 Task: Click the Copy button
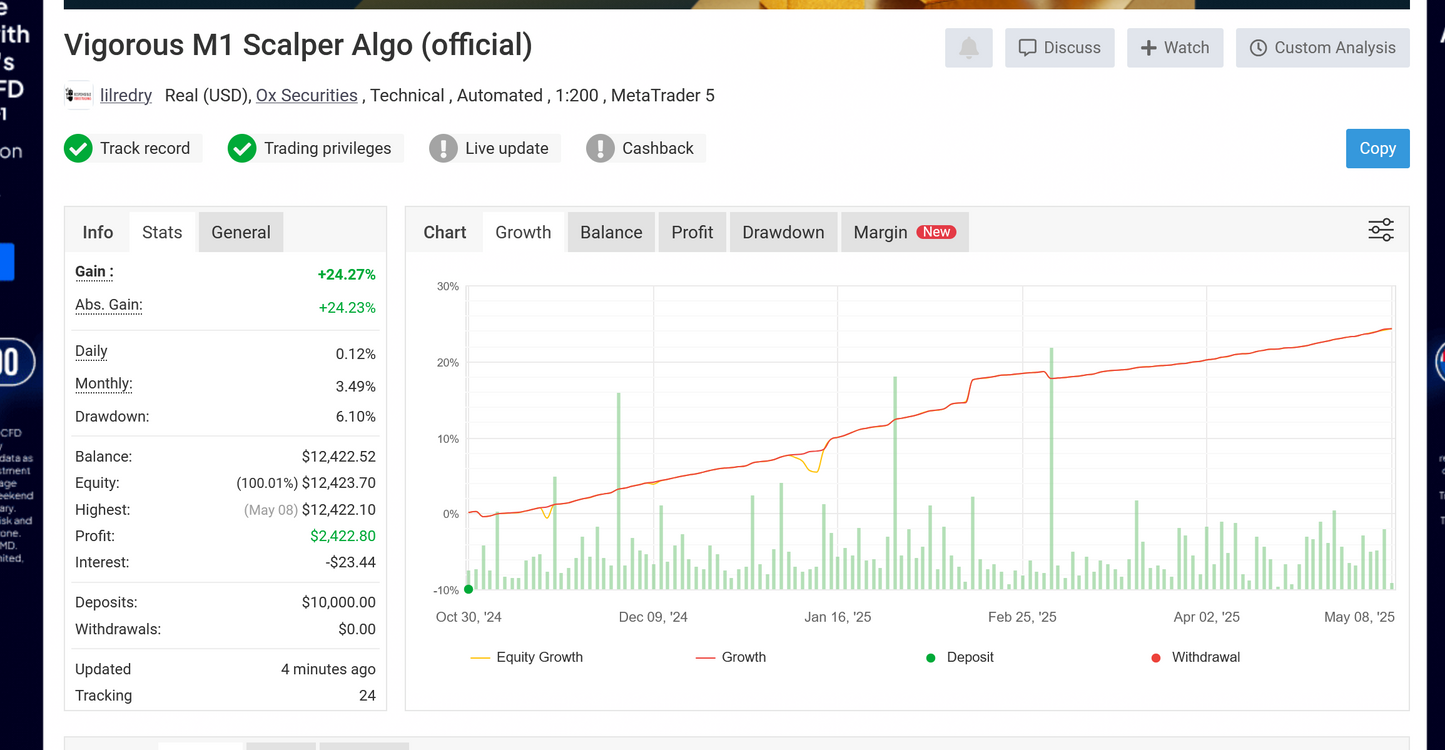point(1377,148)
